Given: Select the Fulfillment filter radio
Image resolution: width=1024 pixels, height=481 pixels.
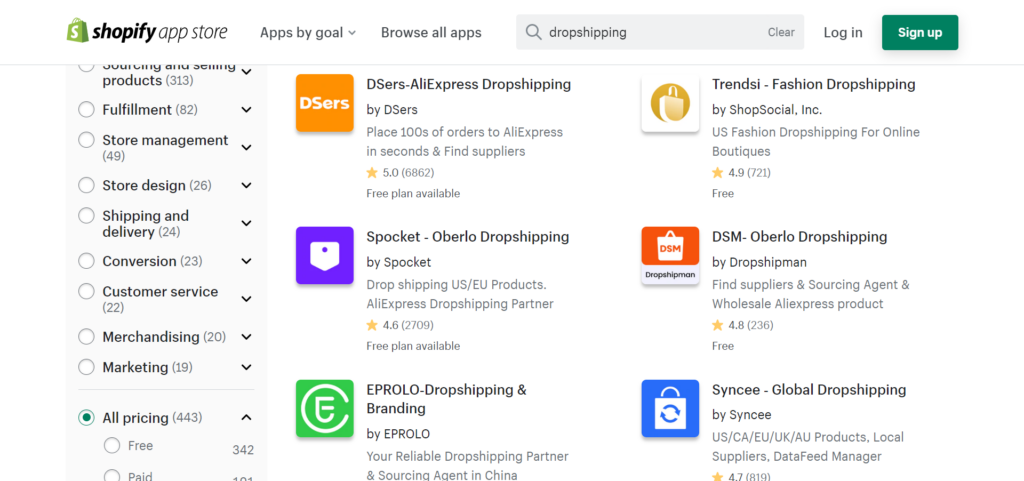Looking at the screenshot, I should (x=86, y=110).
